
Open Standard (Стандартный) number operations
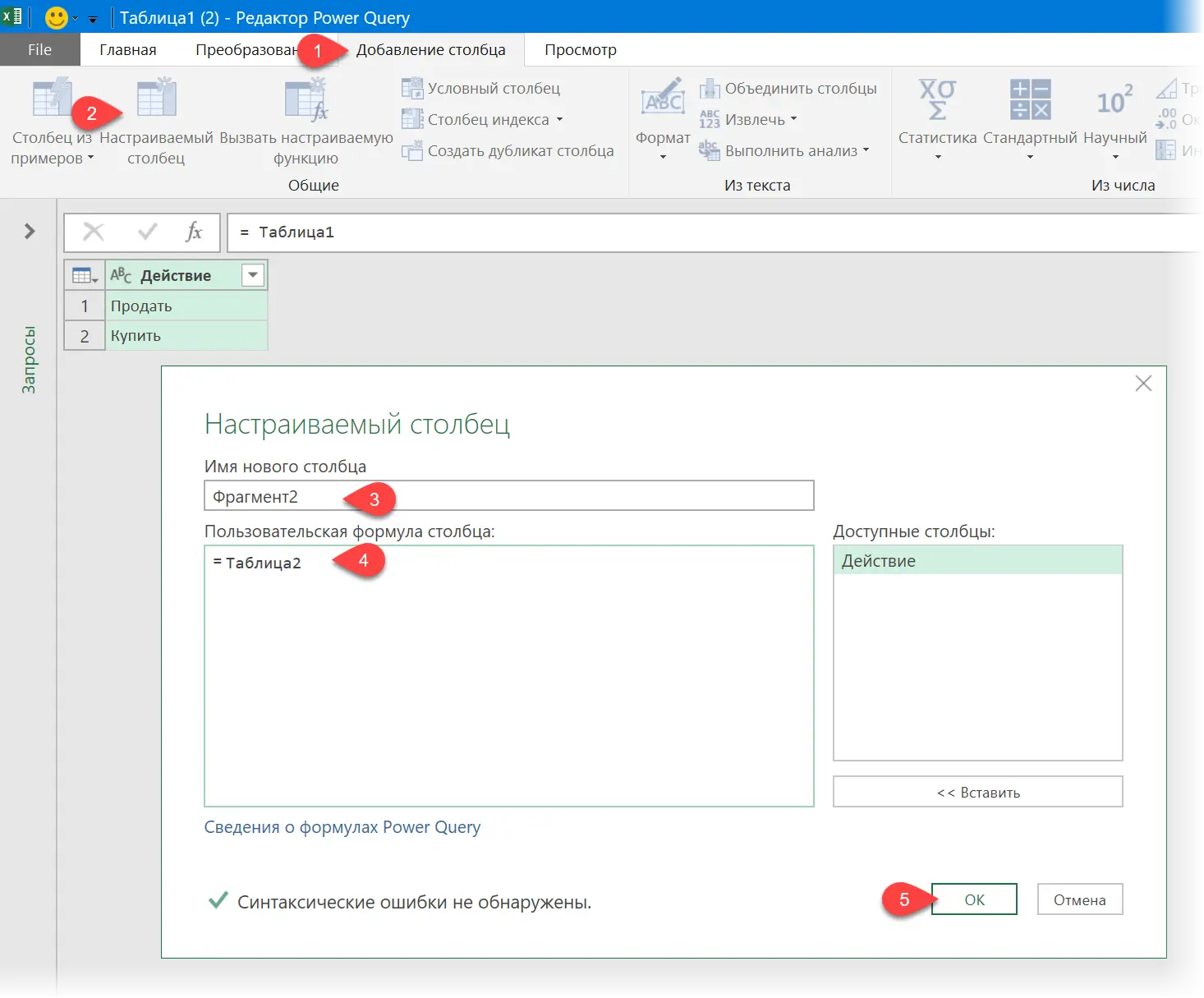coord(1030,119)
